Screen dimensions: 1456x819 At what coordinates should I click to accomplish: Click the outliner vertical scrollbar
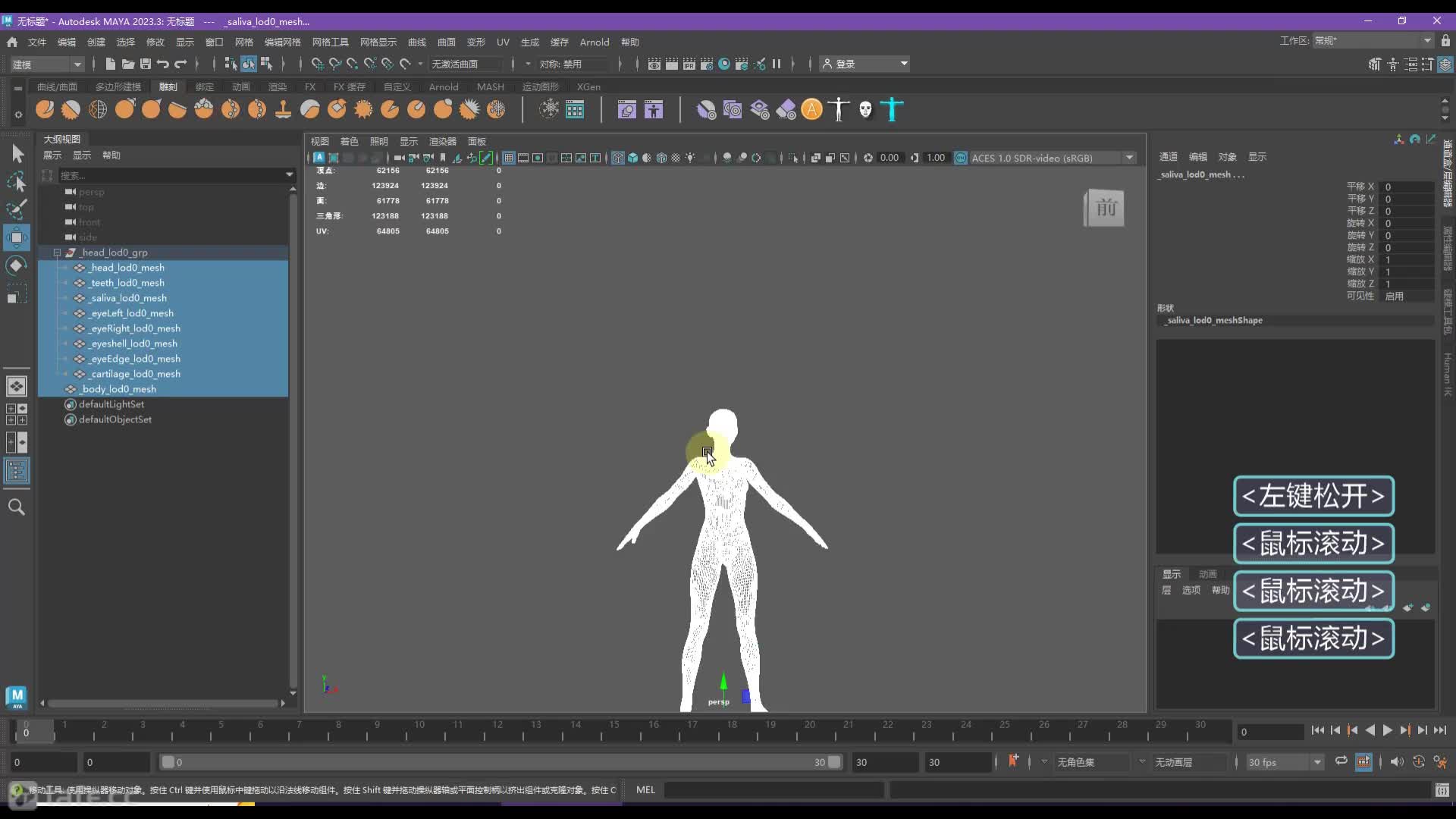tap(293, 440)
